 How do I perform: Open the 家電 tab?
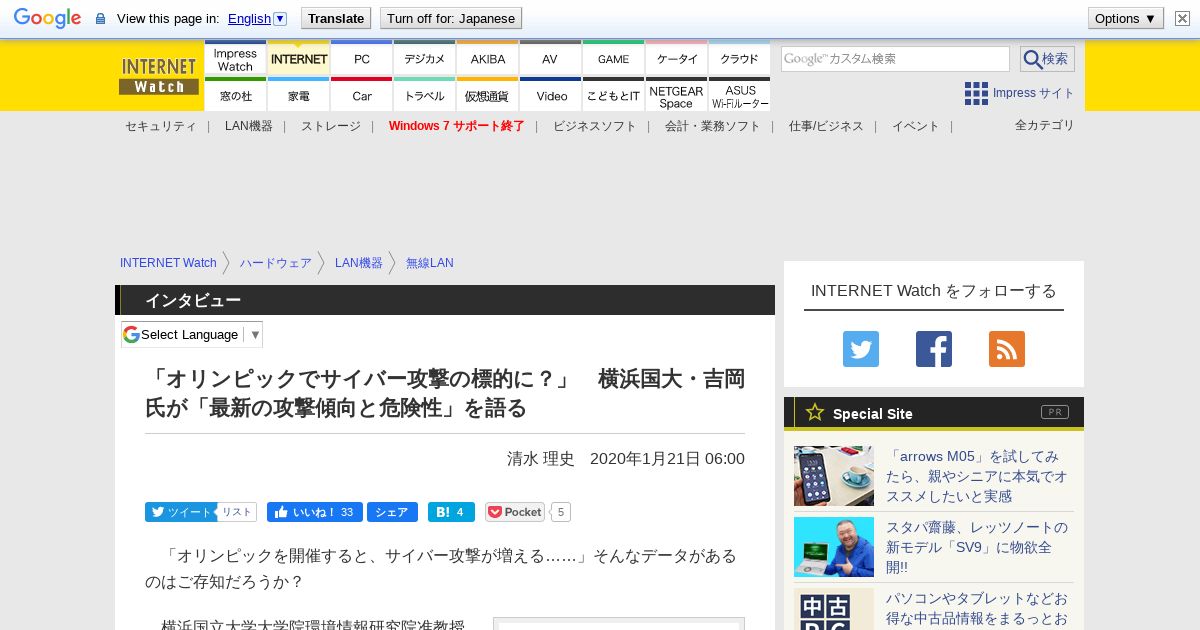[299, 95]
